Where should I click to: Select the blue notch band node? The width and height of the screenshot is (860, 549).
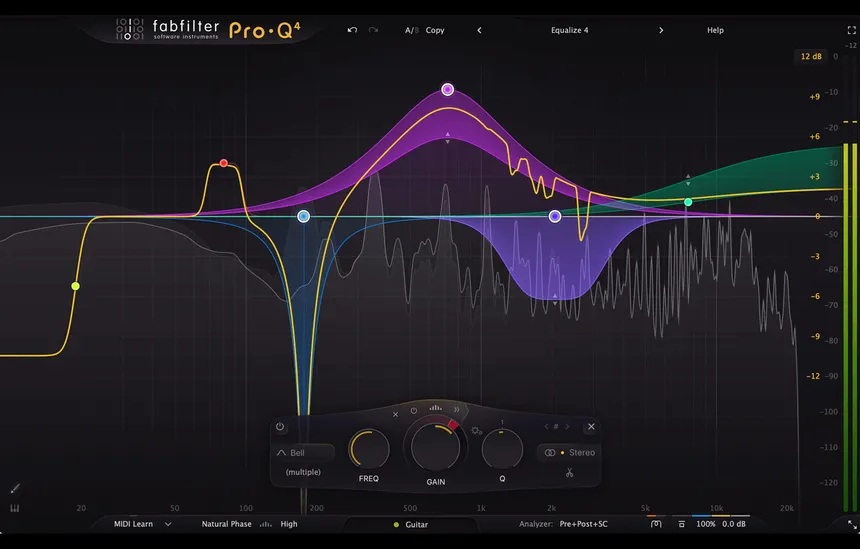click(303, 217)
